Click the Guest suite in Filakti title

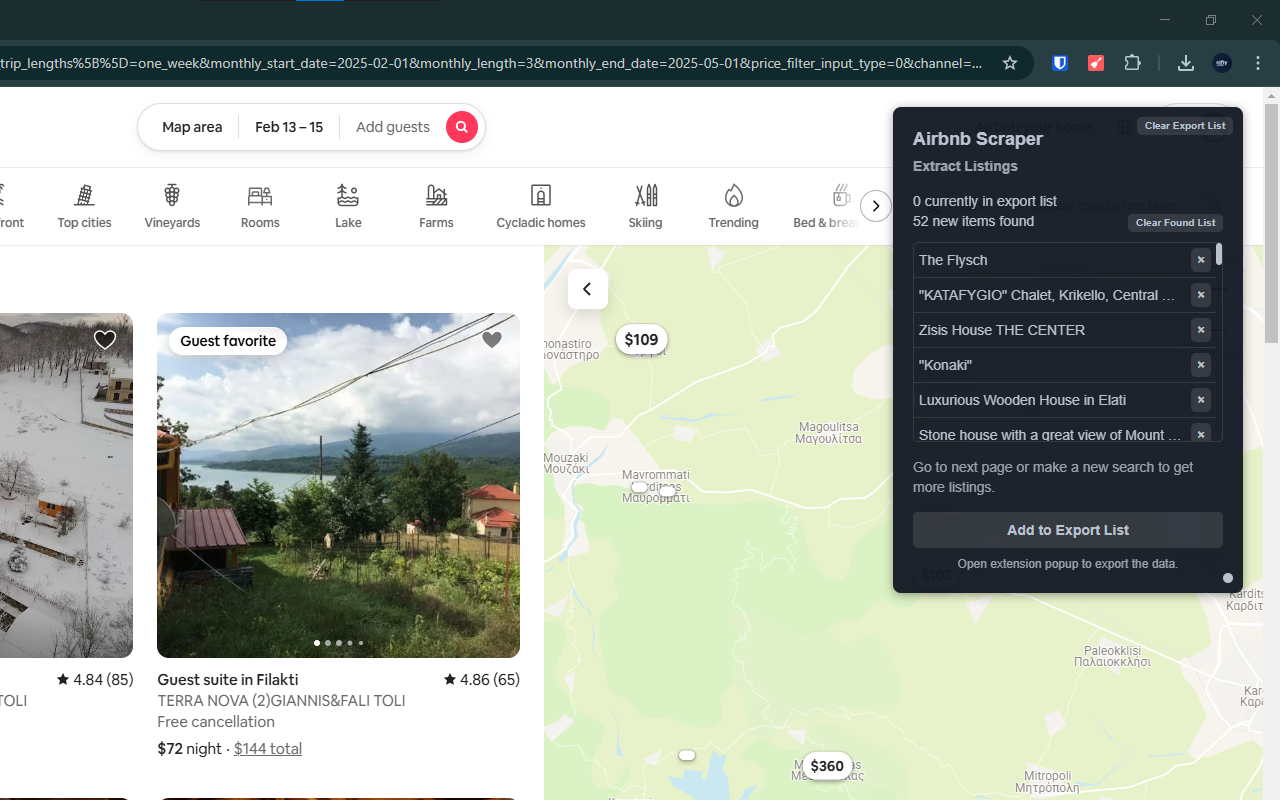coord(228,680)
